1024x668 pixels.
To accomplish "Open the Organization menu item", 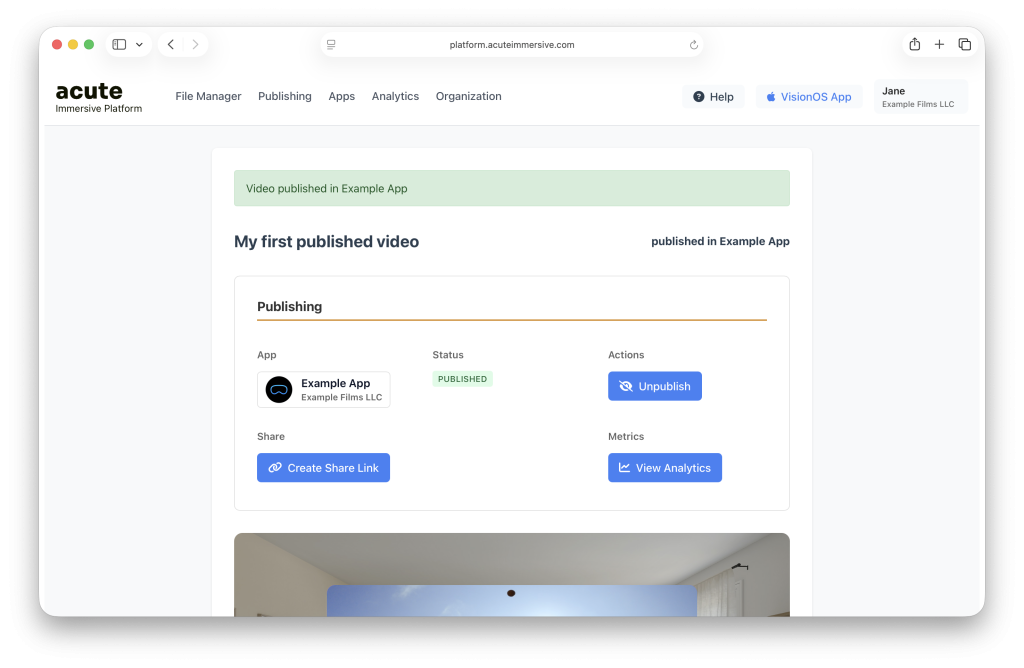I will coord(468,97).
